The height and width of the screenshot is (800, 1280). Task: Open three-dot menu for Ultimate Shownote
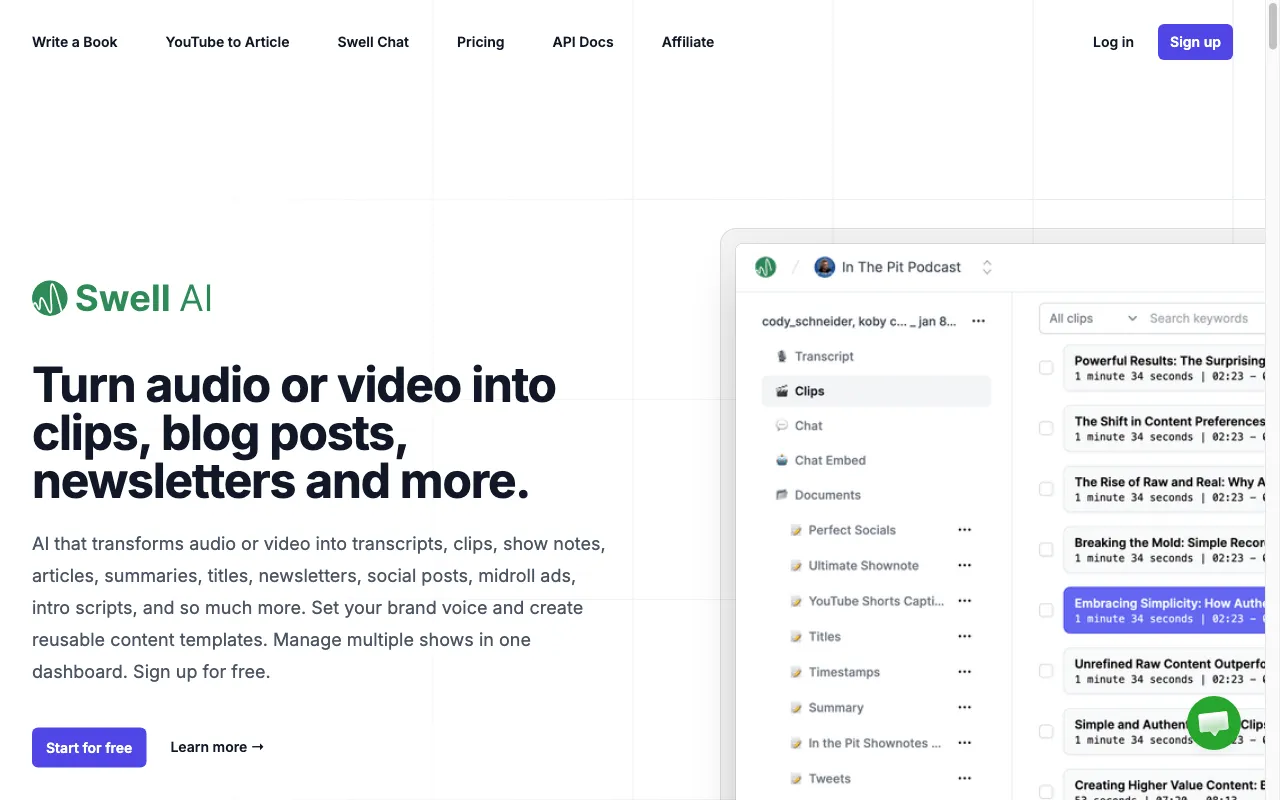(965, 565)
